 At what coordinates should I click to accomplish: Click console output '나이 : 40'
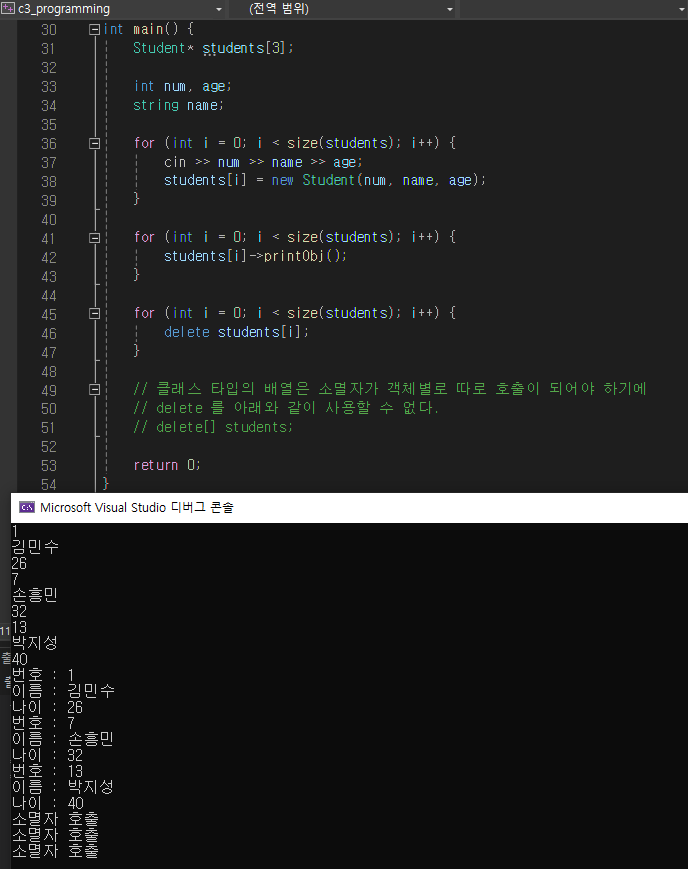pyautogui.click(x=48, y=803)
